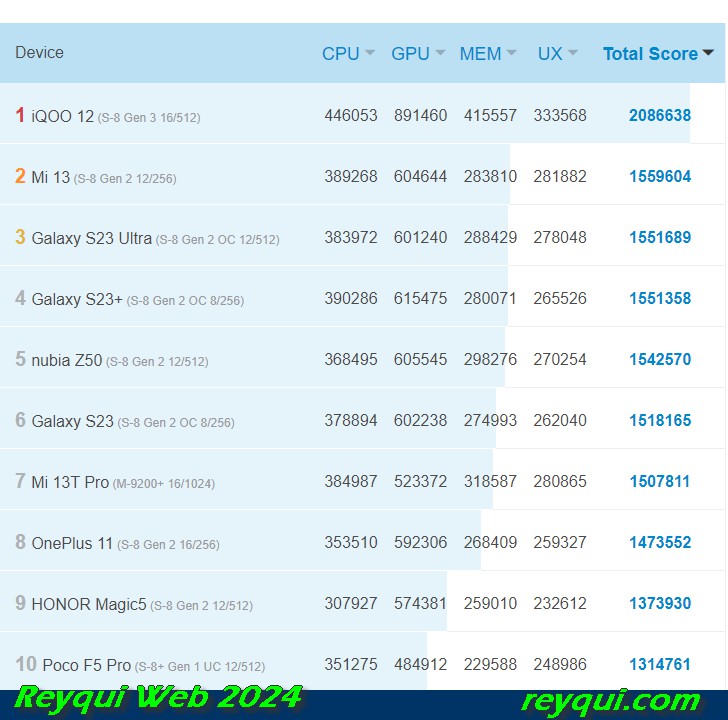728x720 pixels.
Task: Sort by GPU column arrow
Action: (x=440, y=53)
